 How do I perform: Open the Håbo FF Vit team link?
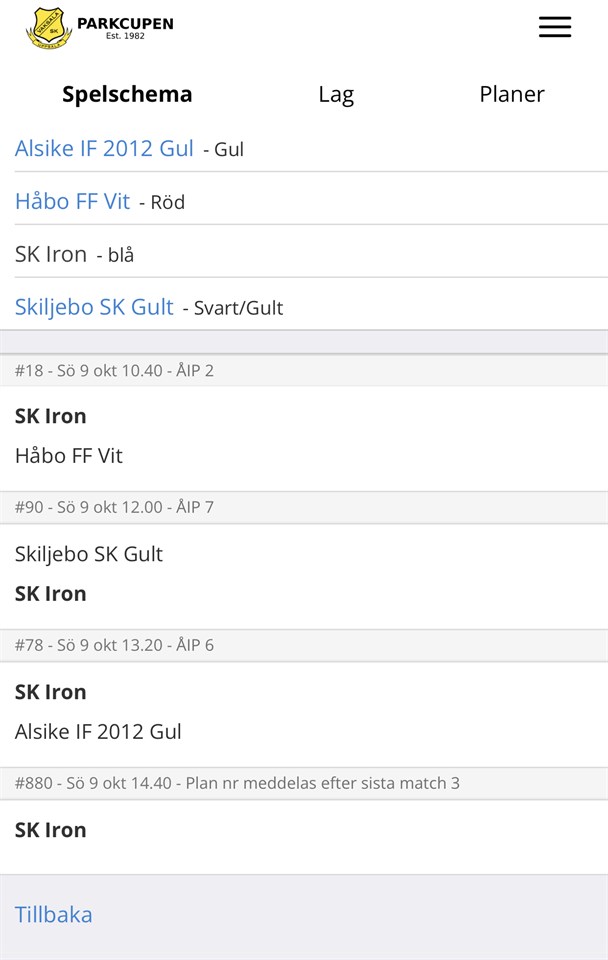(x=72, y=201)
